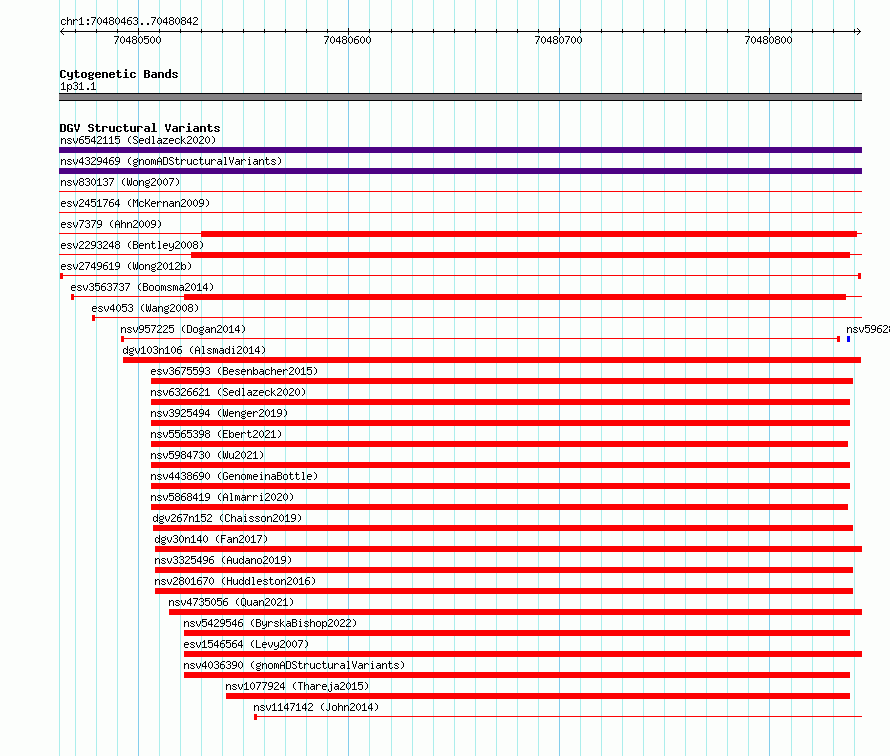Click the ruler's right end arrow
The width and height of the screenshot is (890, 756).
(x=859, y=31)
